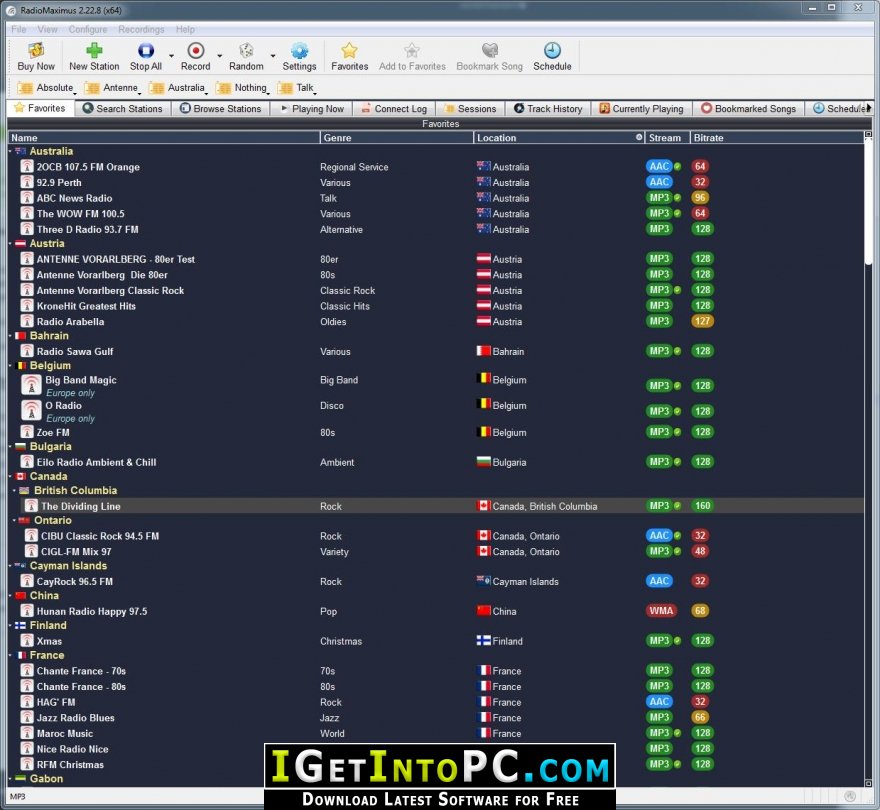Click the WMA stream badge for Hunan Radio
Screen dimensions: 880x810
coord(661,611)
